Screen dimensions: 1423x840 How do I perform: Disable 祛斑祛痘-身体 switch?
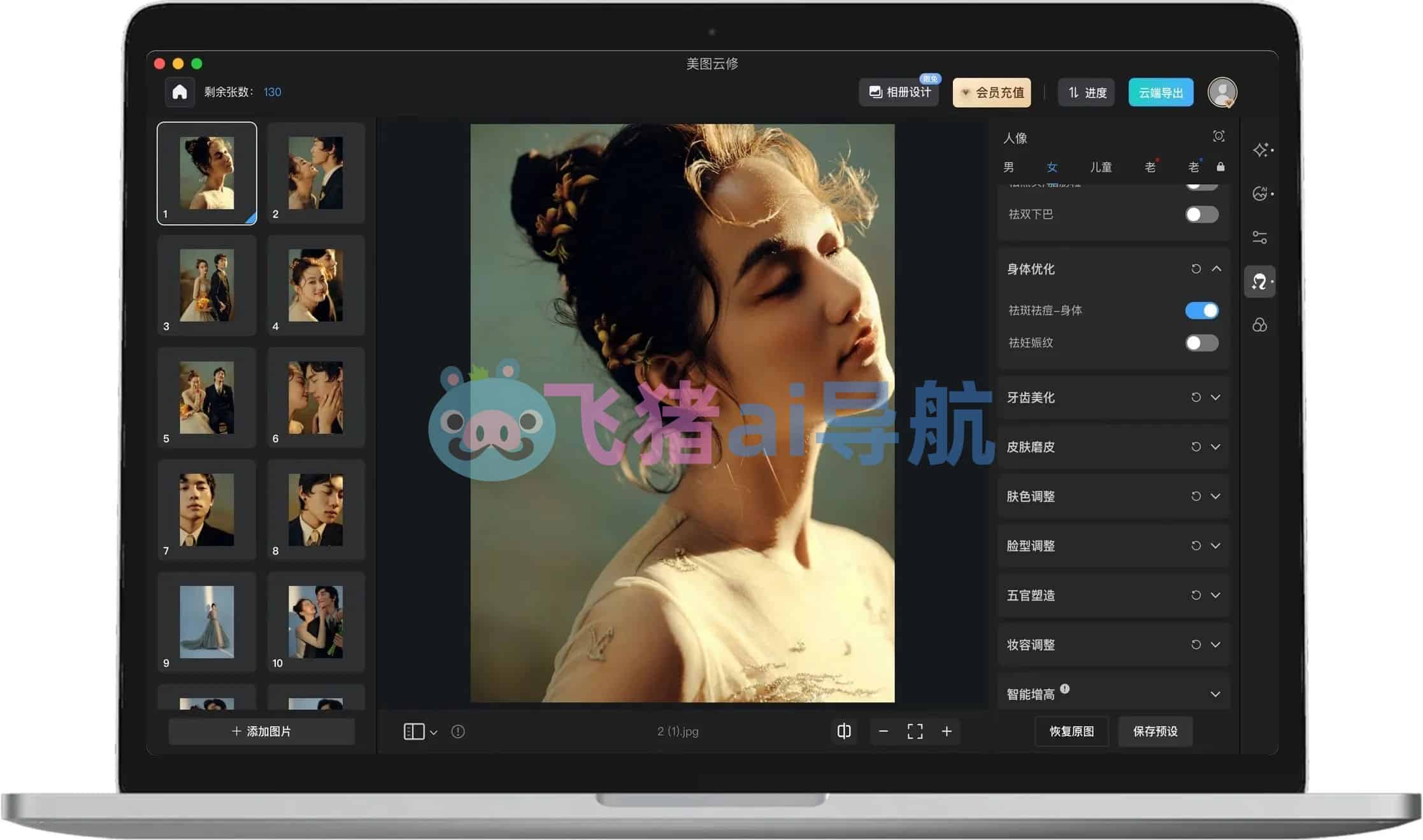click(x=1202, y=311)
